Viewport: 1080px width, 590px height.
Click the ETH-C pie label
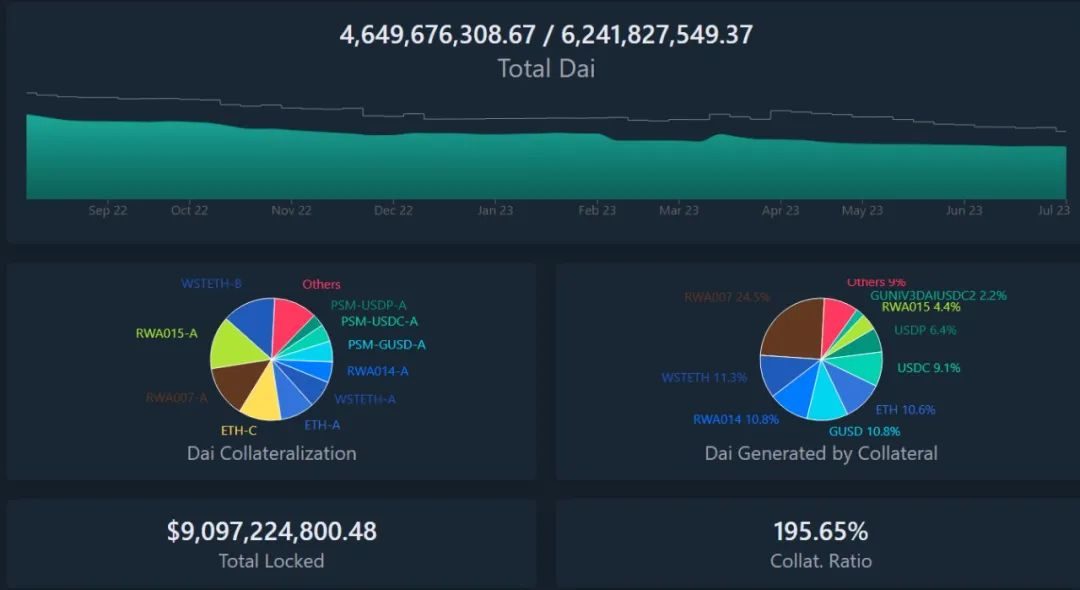coord(239,431)
